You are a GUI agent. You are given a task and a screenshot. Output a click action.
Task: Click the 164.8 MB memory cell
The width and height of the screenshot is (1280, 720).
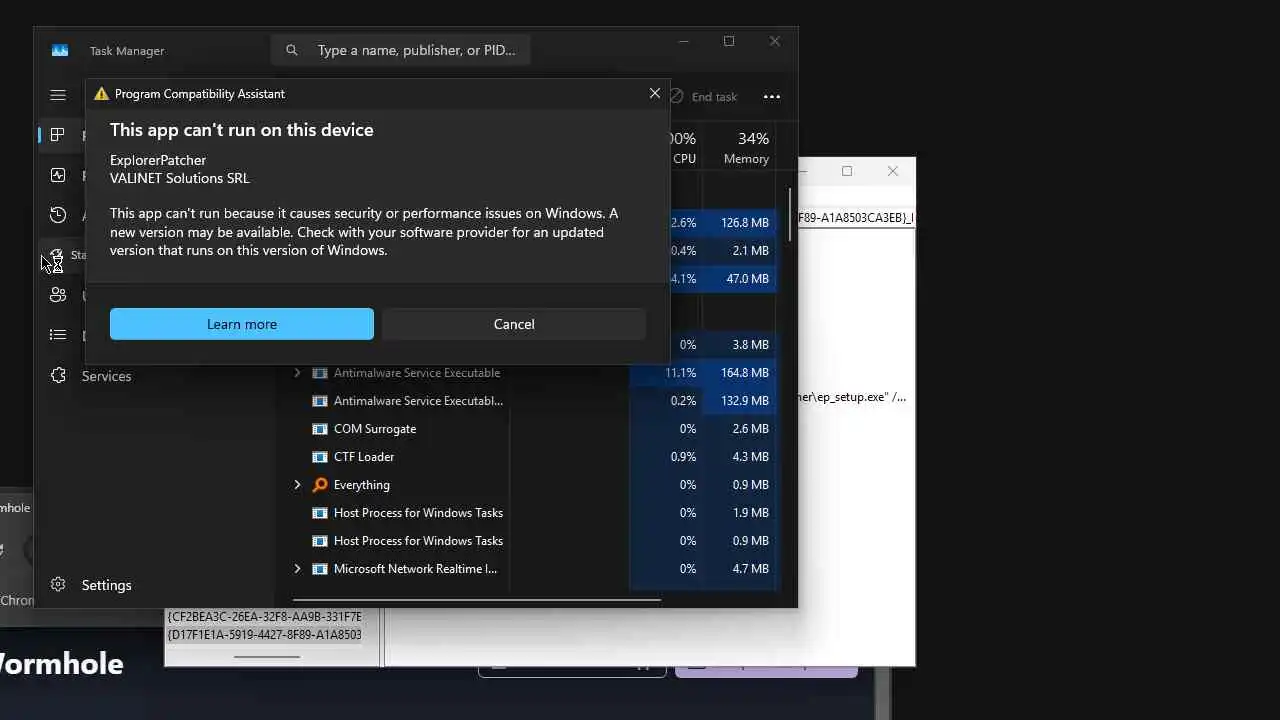[x=739, y=373]
